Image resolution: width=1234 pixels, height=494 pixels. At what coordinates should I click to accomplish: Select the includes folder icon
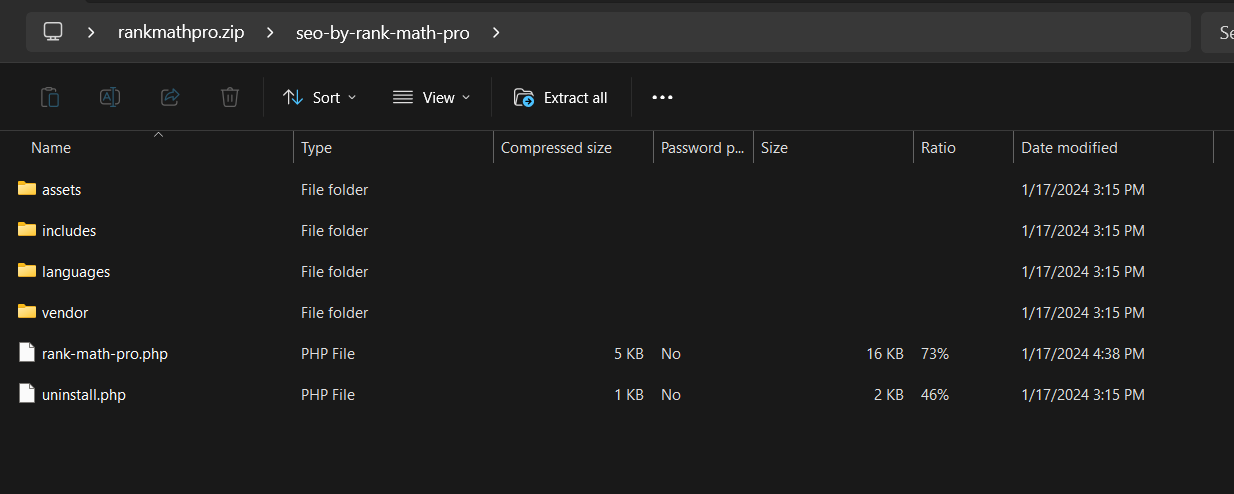click(27, 230)
